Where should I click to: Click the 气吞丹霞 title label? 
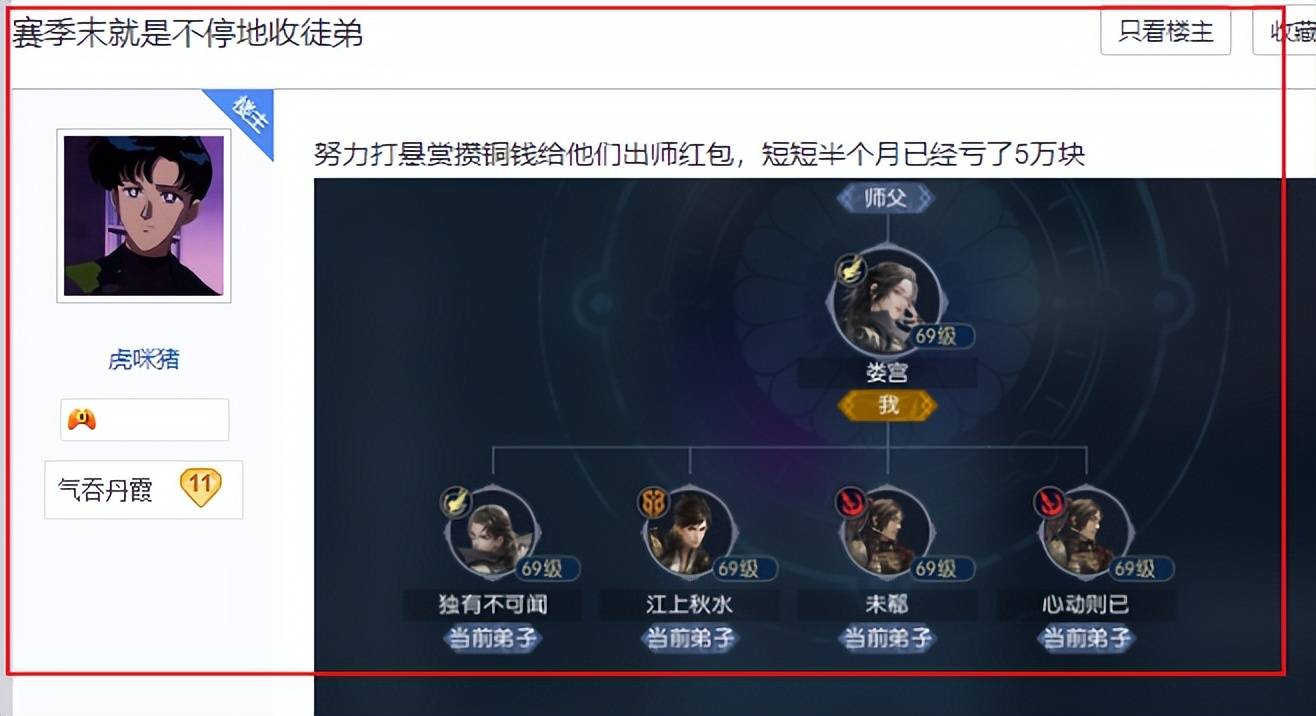pyautogui.click(x=105, y=490)
